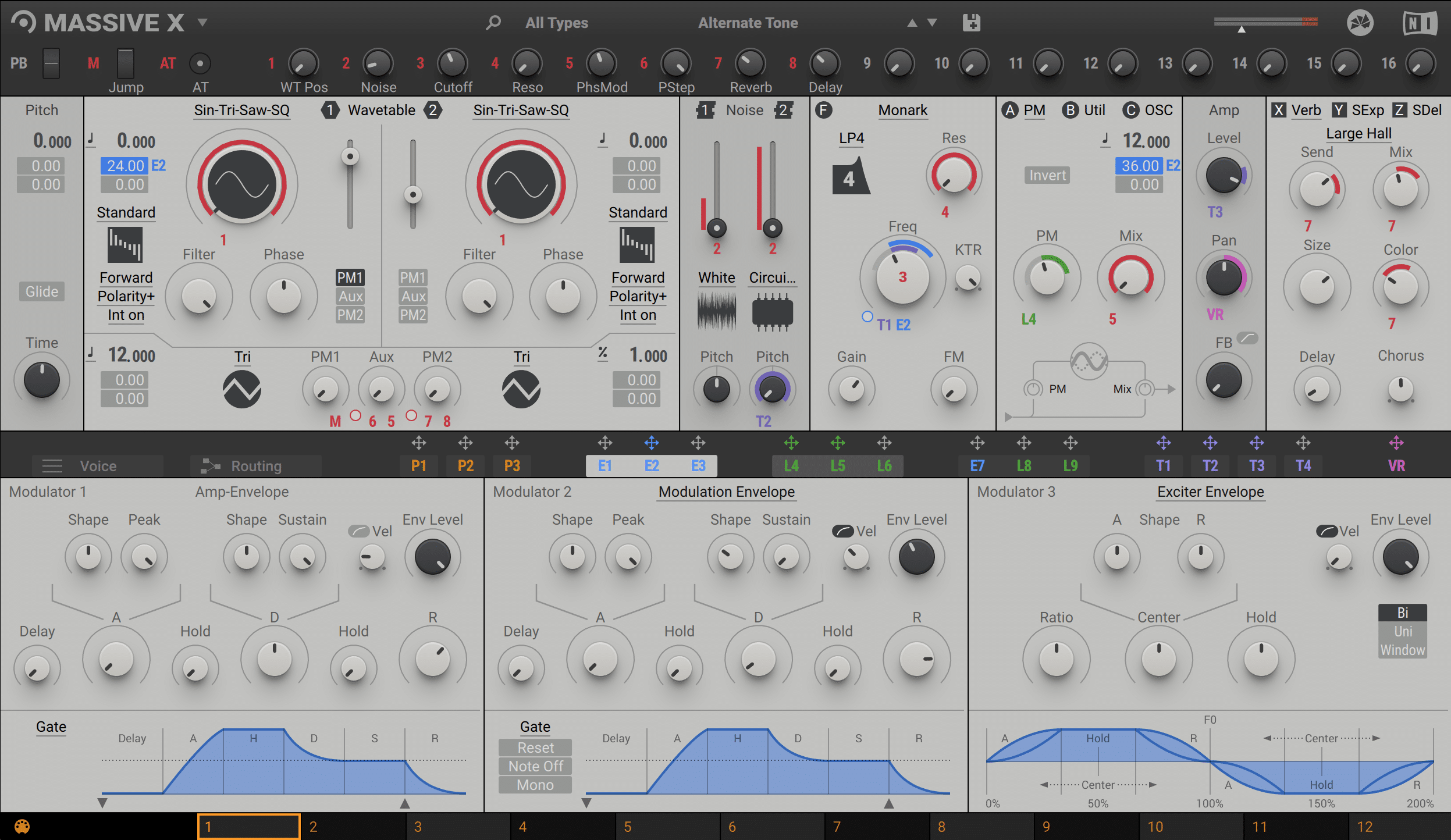Click the Alternate Tone preset name

tap(748, 23)
